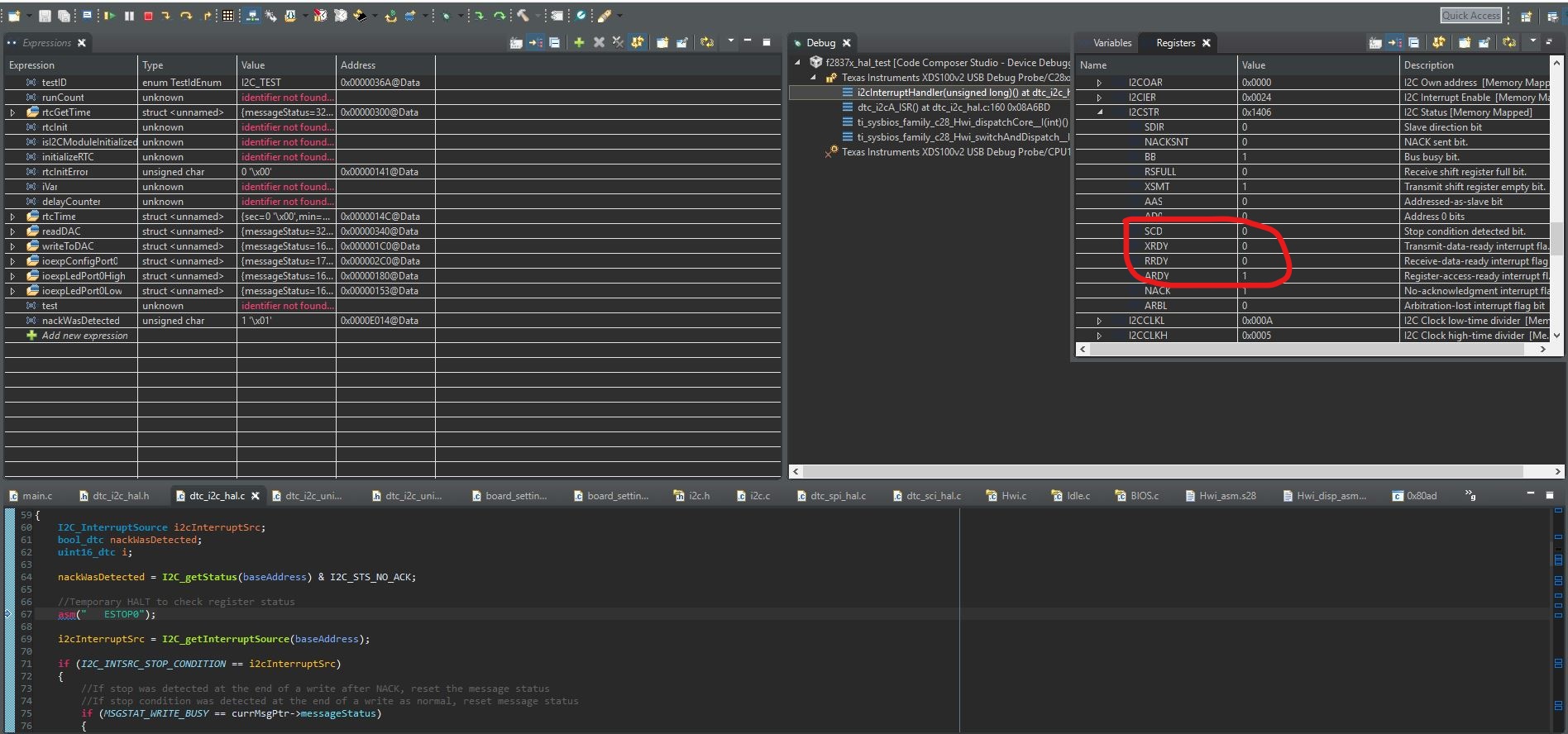
Task: Select the dtc_i2cA_ISR() stack frame
Action: tap(953, 107)
